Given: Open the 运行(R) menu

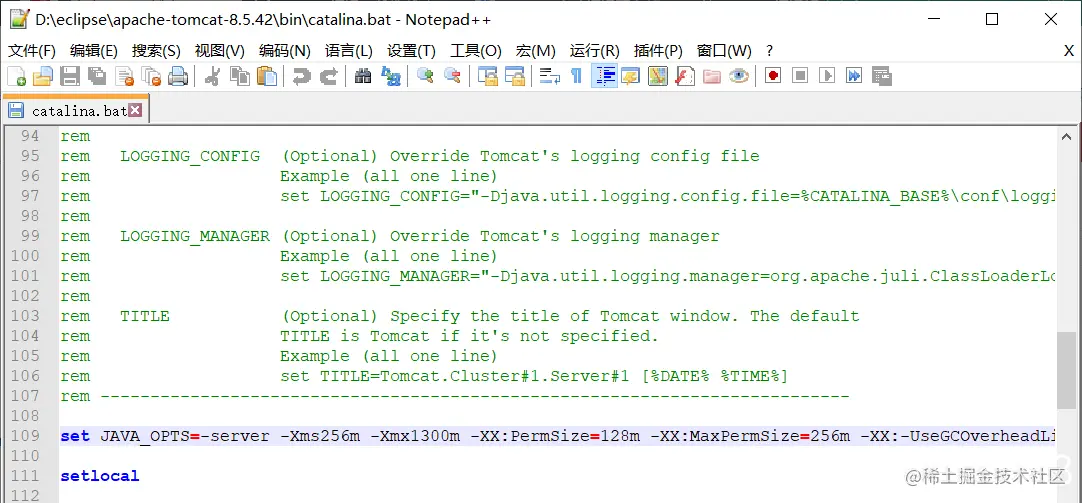Looking at the screenshot, I should [595, 51].
